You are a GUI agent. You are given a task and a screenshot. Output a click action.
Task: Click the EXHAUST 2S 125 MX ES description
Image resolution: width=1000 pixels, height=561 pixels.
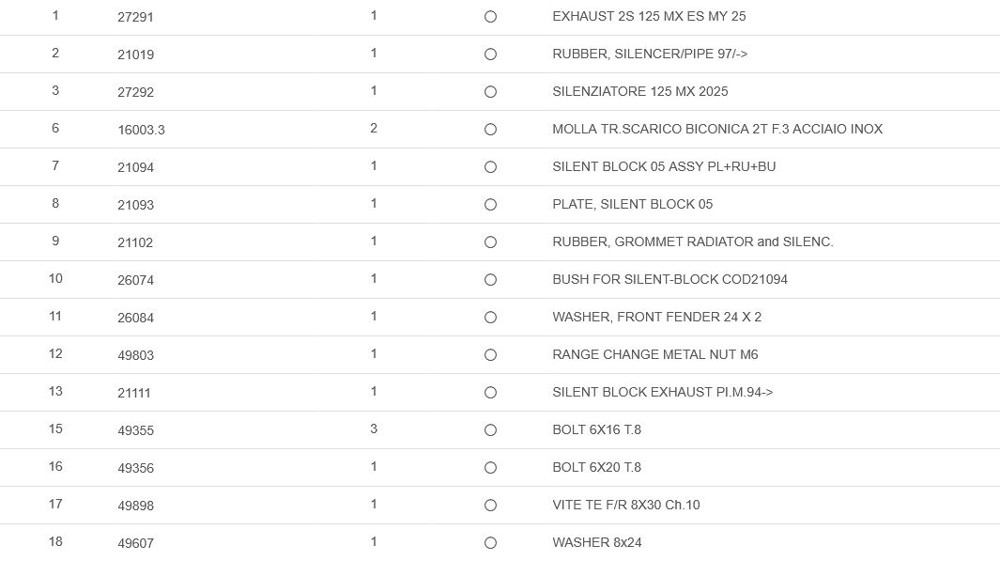point(648,16)
